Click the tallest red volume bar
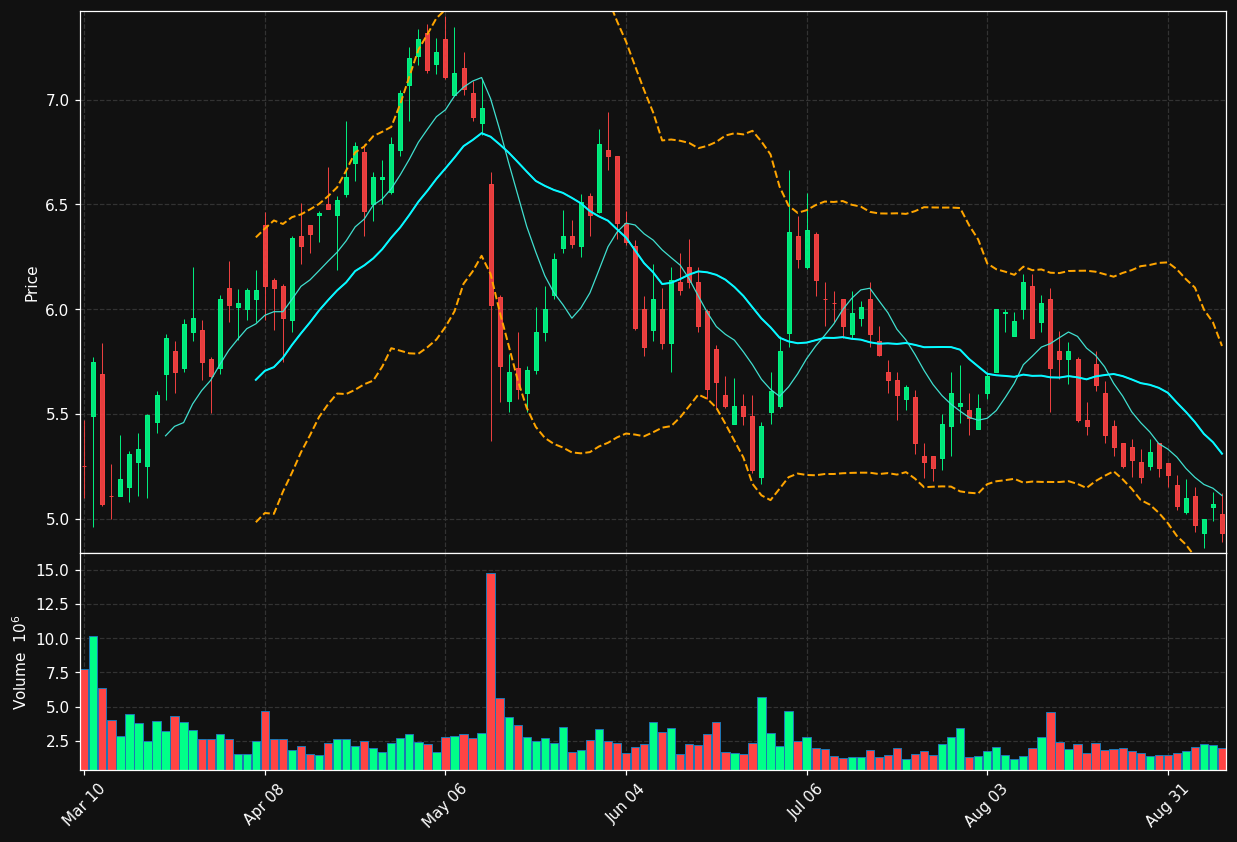Image resolution: width=1237 pixels, height=842 pixels. (x=491, y=671)
